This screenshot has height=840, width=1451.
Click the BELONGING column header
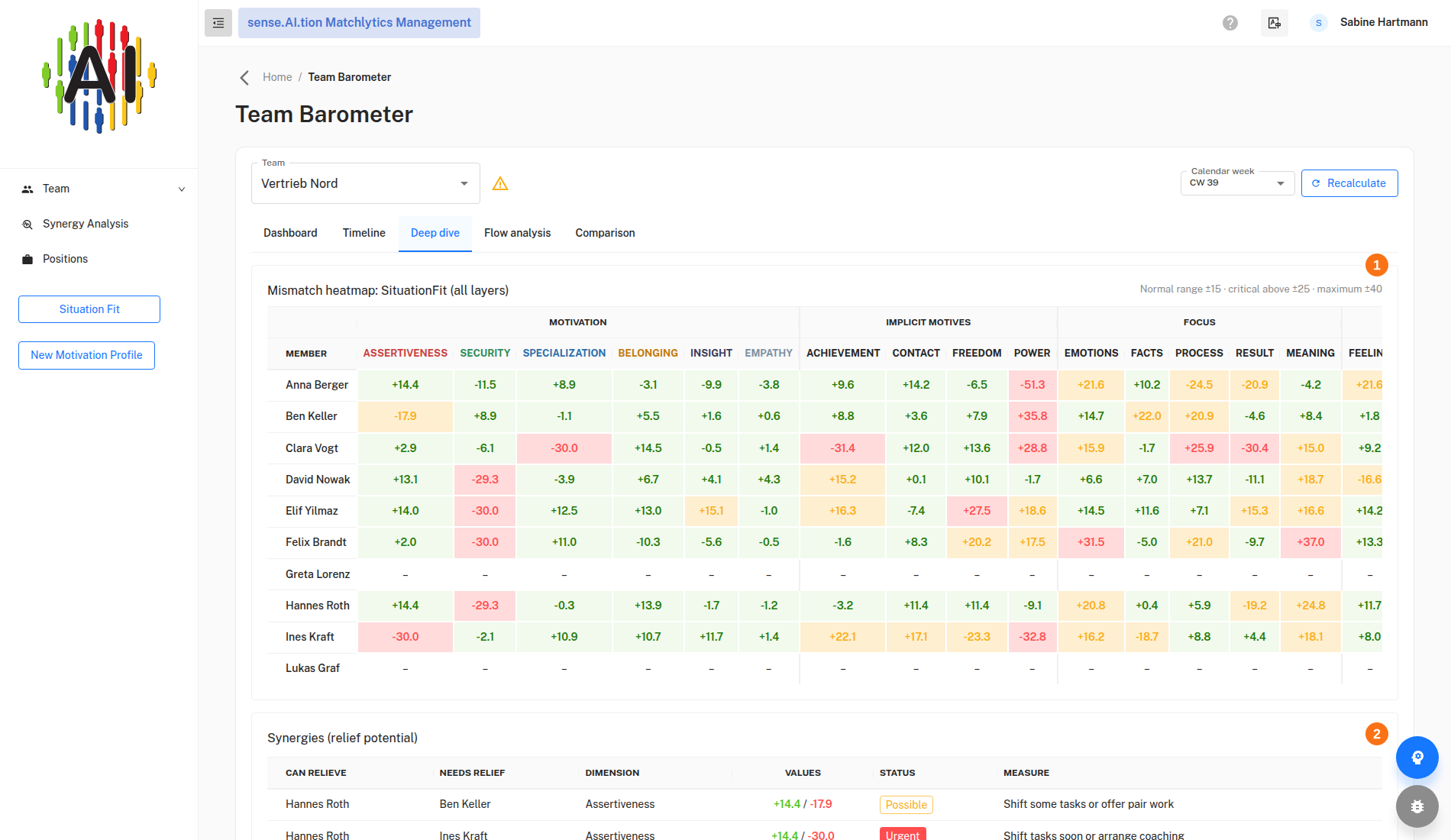coord(648,353)
